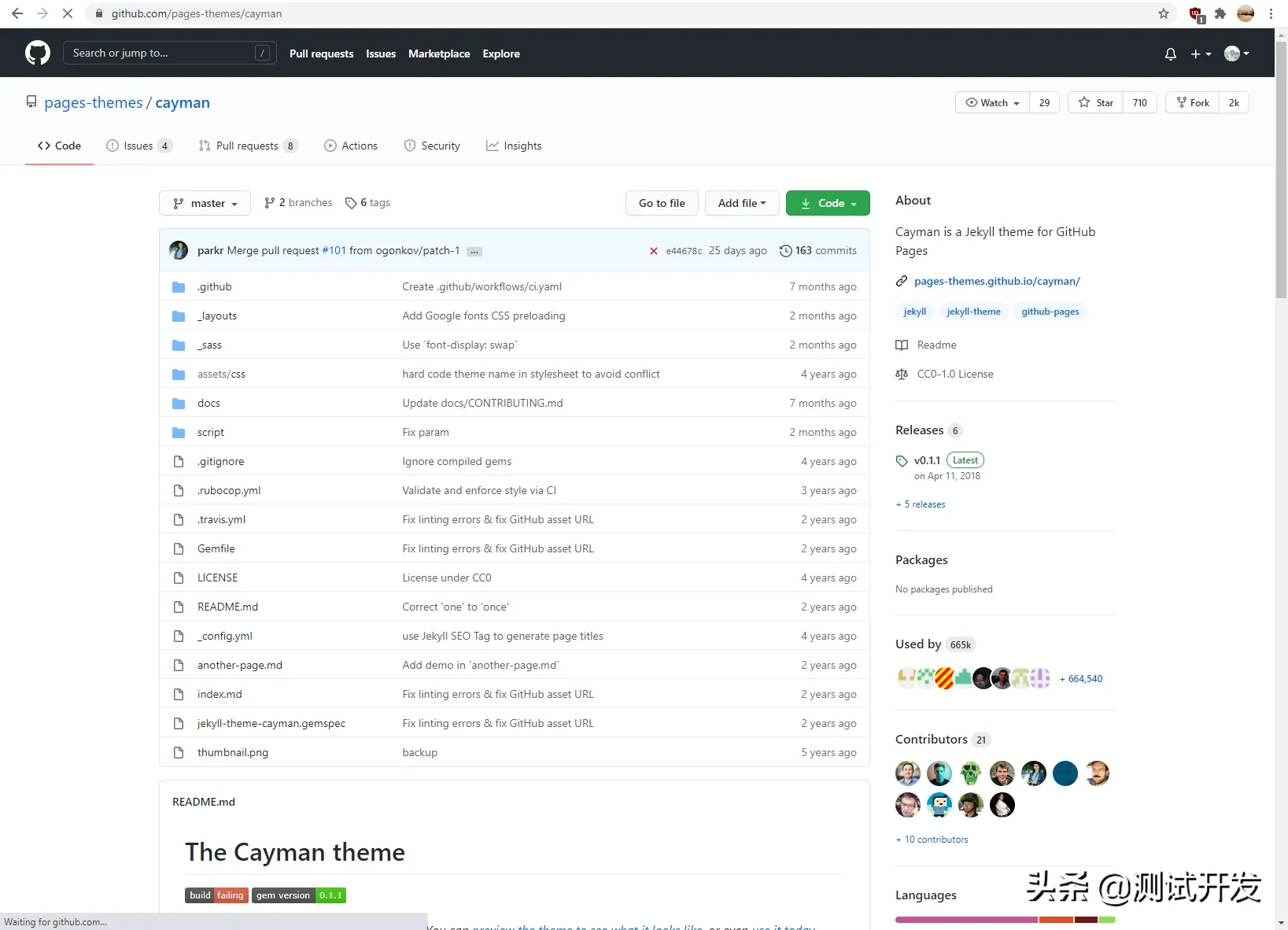Open the browser extensions puzzle icon
1288x930 pixels.
coord(1220,13)
